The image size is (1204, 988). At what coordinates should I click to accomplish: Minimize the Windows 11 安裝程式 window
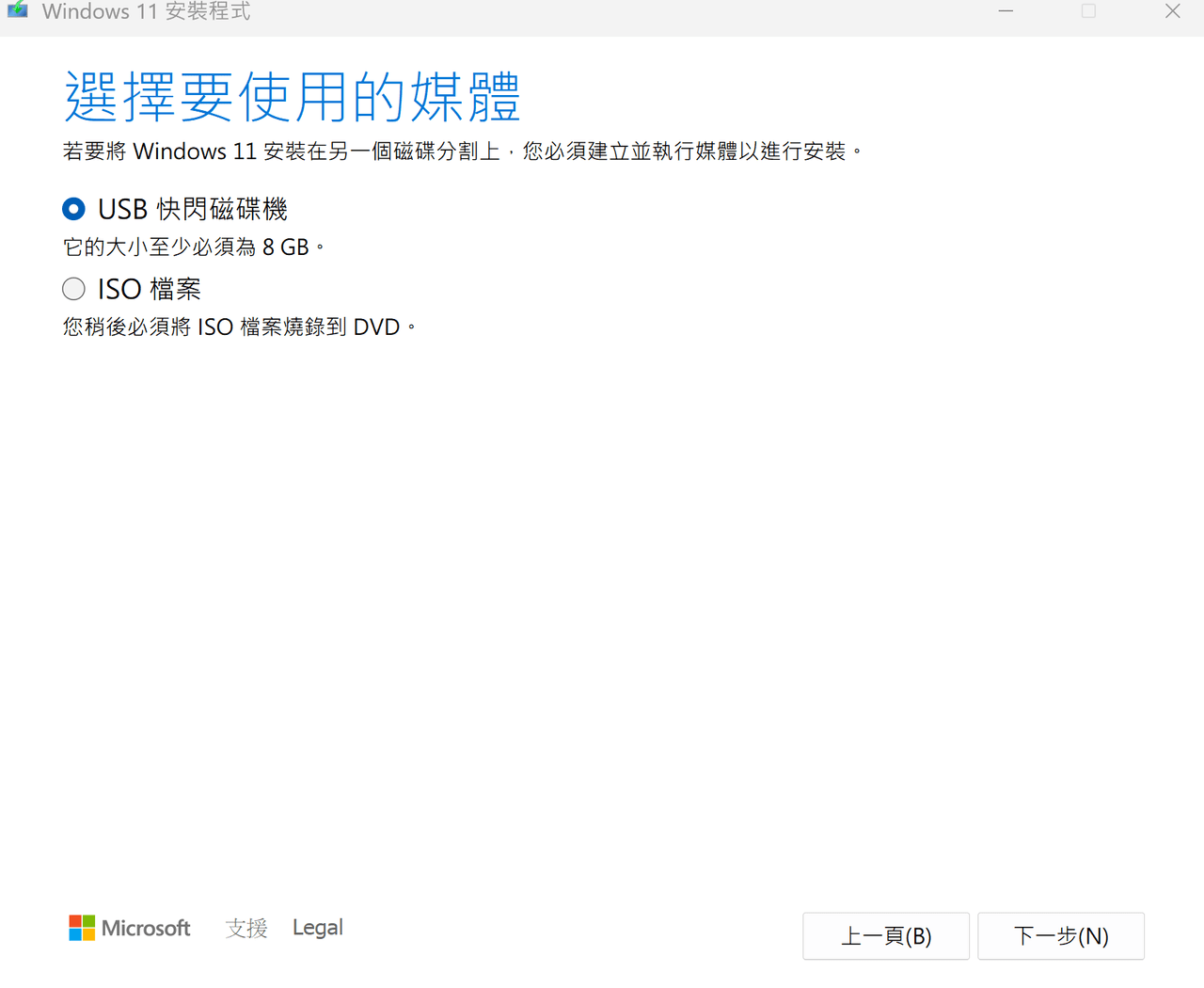1006,11
